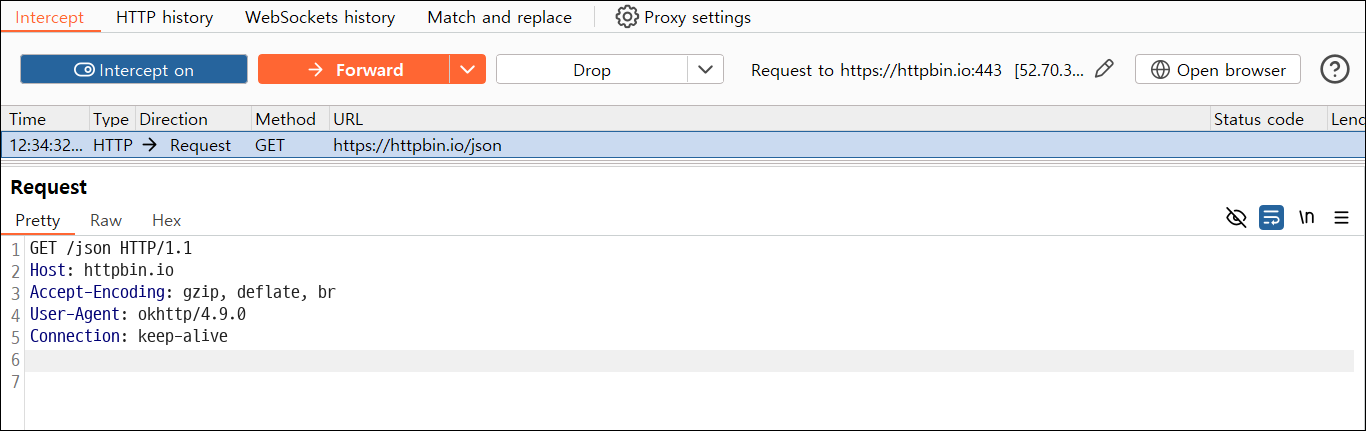Expand the Drop dropdown chevron
Viewport: 1366px width, 431px height.
[705, 69]
